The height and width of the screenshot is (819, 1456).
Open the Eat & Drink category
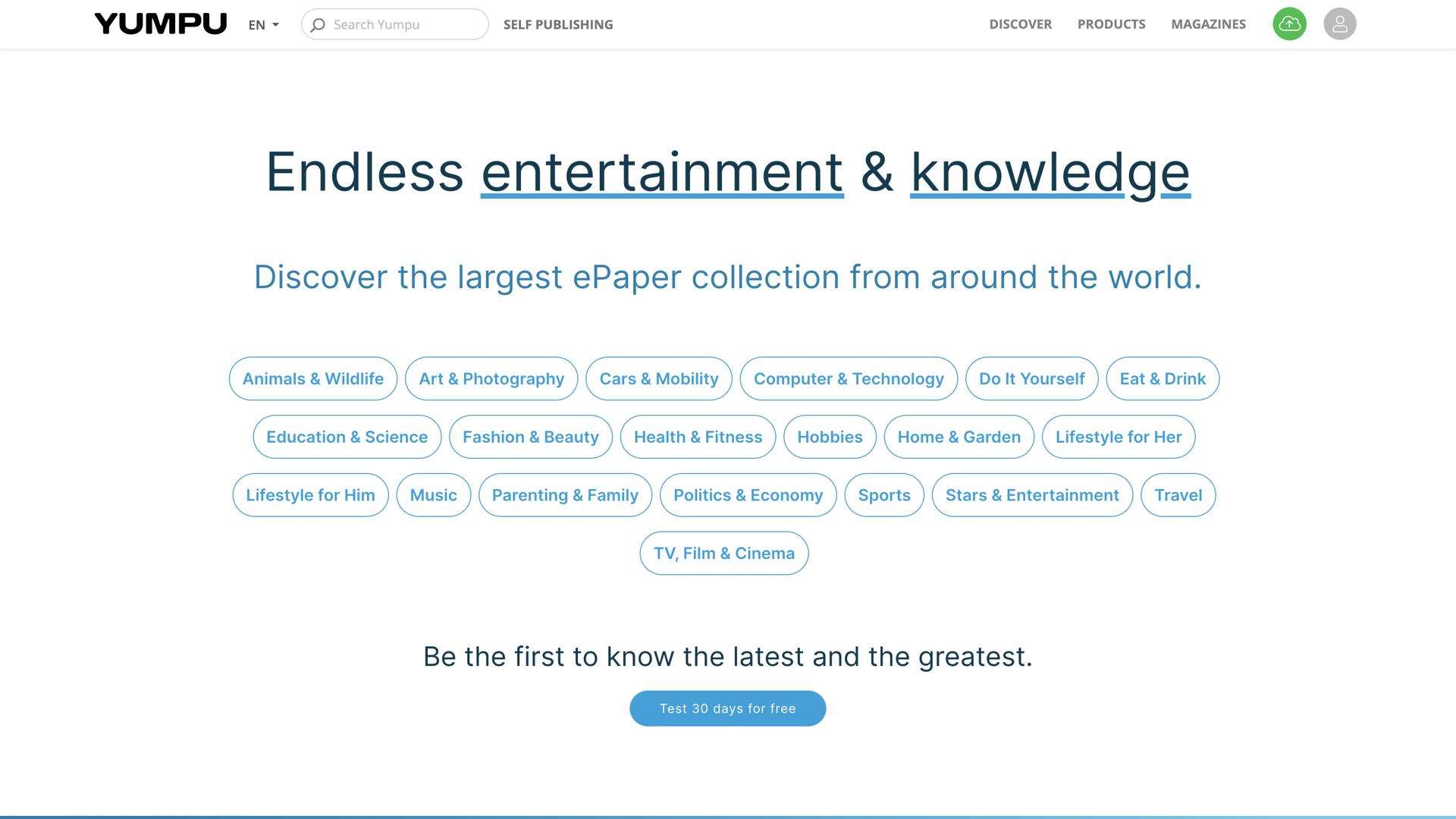pyautogui.click(x=1163, y=379)
